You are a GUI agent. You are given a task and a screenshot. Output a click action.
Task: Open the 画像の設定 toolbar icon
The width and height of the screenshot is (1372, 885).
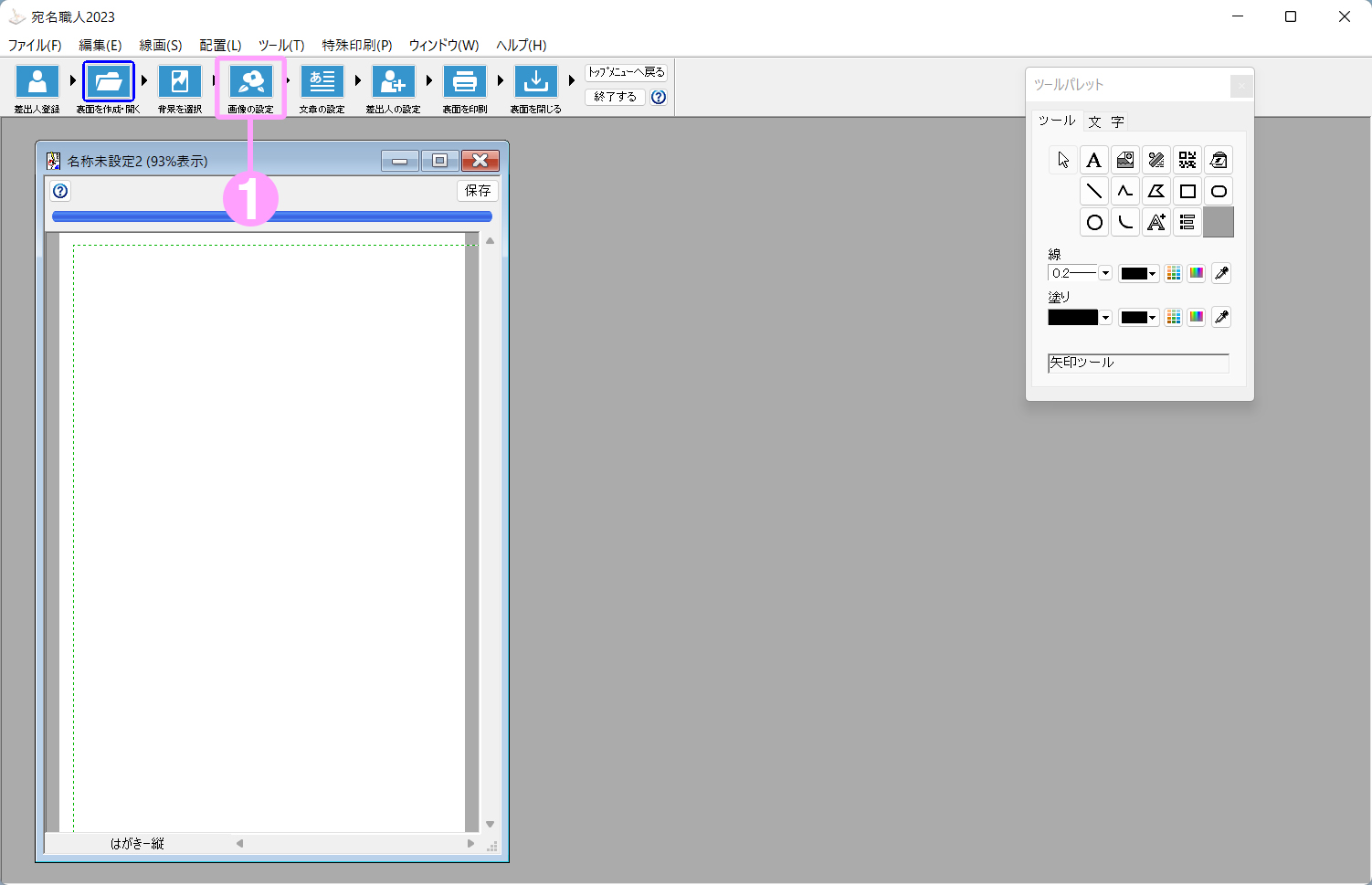click(x=251, y=82)
